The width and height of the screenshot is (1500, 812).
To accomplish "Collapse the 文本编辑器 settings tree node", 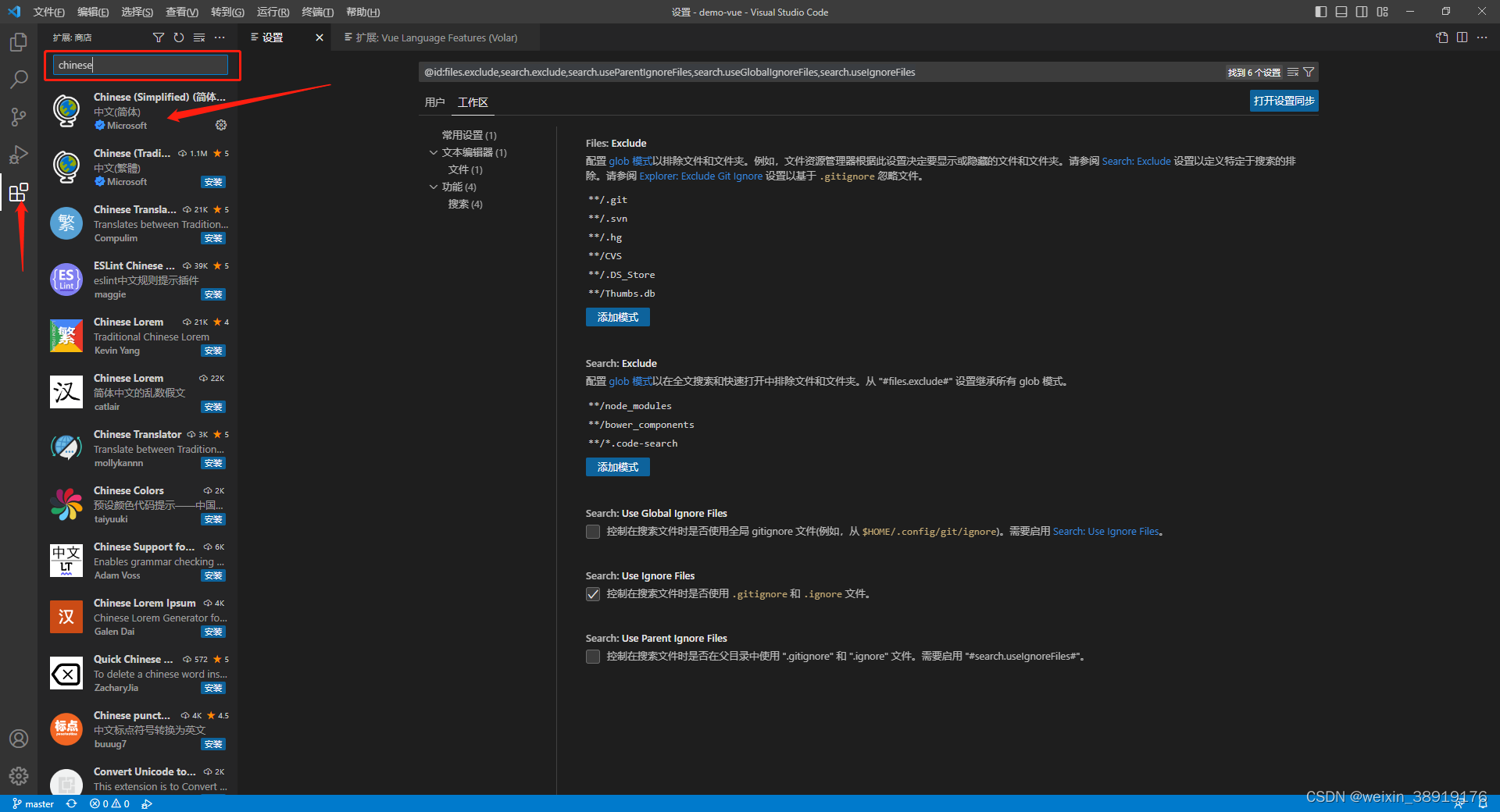I will (434, 152).
